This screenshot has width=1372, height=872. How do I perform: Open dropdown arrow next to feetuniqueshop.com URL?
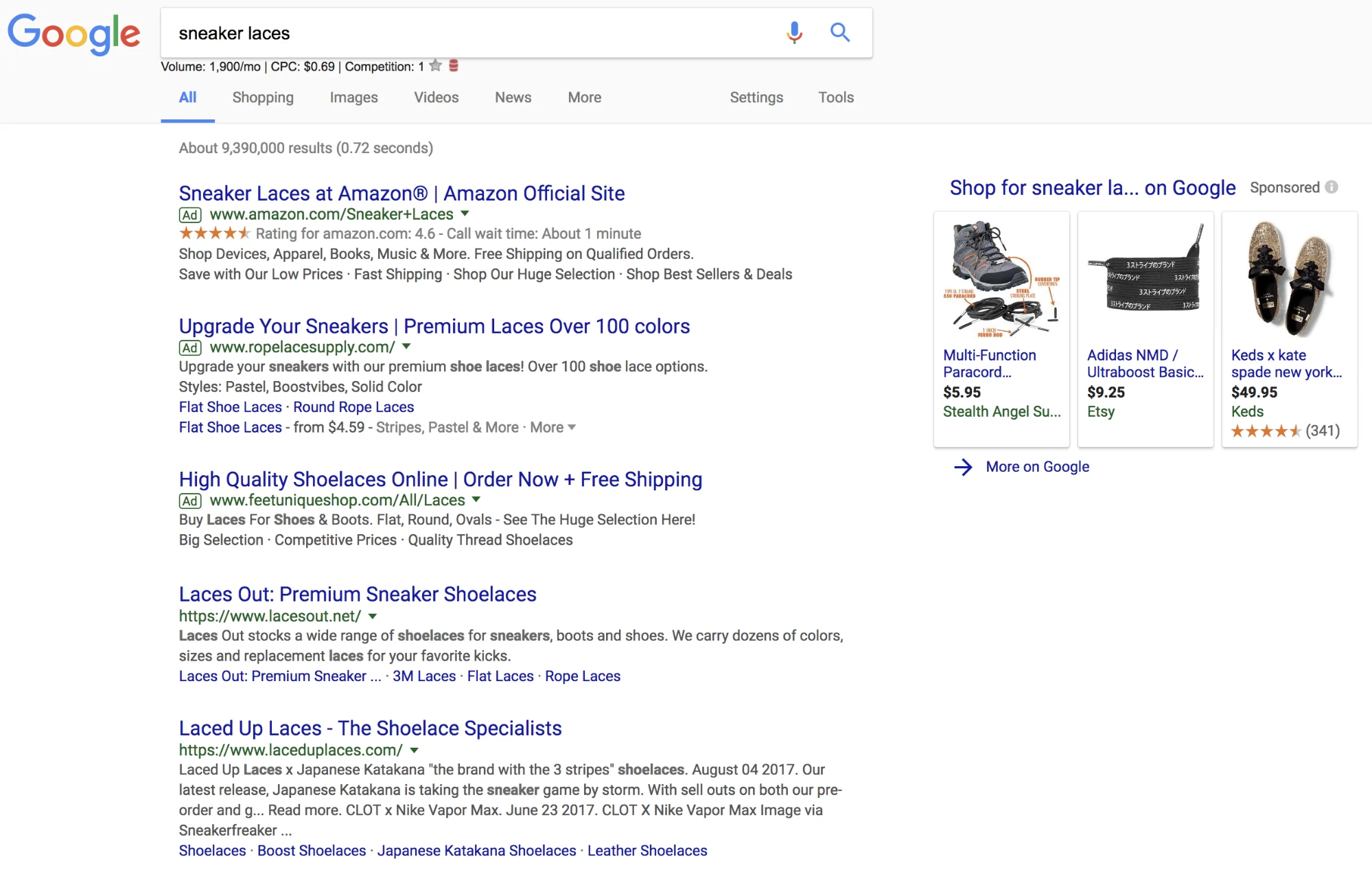[476, 500]
